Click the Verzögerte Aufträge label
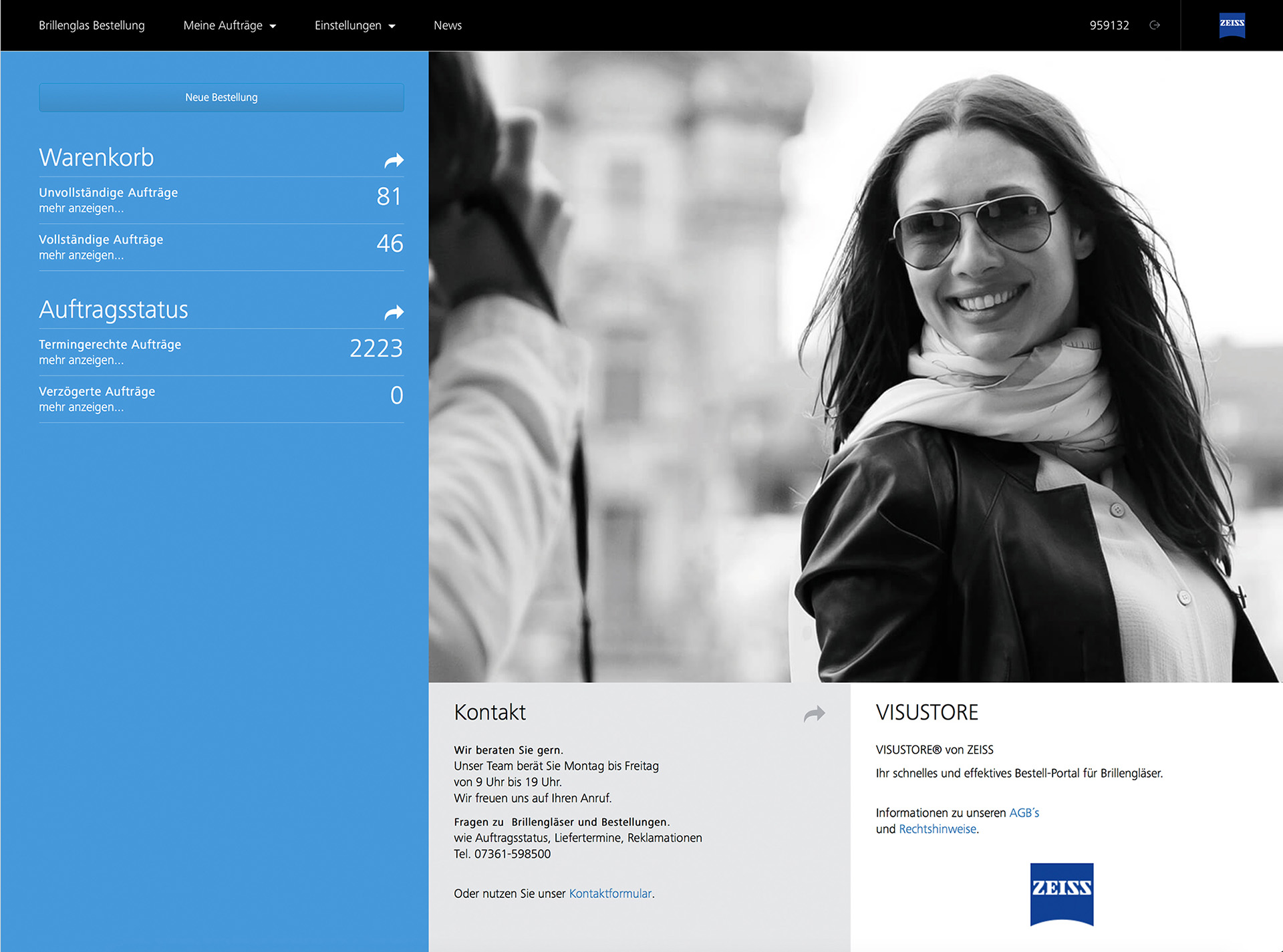This screenshot has width=1283, height=952. (97, 391)
